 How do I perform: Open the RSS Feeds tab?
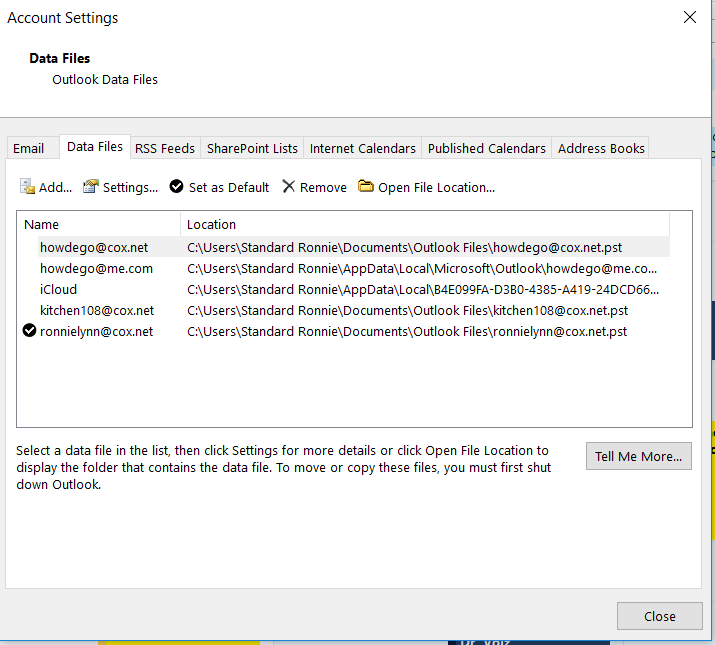tap(165, 148)
